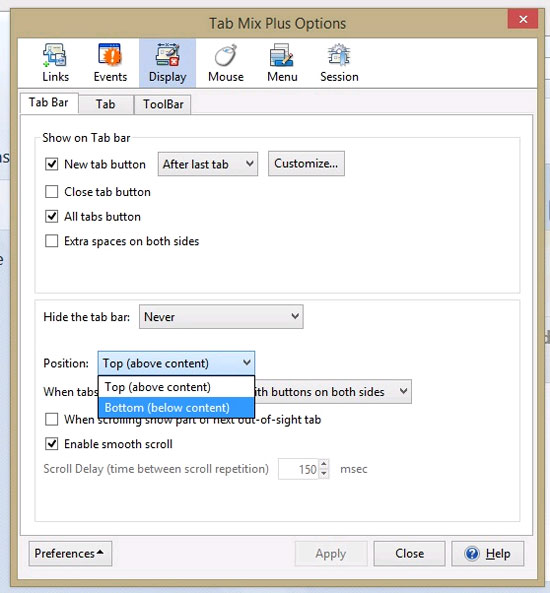Choose Top (above content) option
Viewport: 550px width, 593px height.
tap(176, 387)
